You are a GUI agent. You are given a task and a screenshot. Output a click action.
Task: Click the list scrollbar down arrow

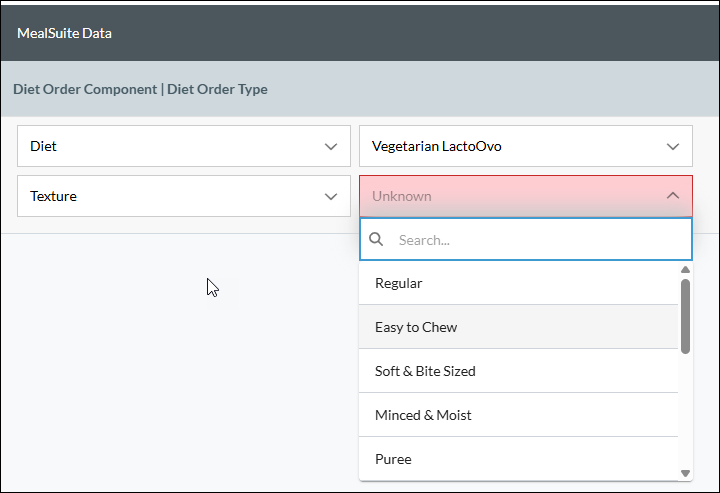pyautogui.click(x=686, y=473)
